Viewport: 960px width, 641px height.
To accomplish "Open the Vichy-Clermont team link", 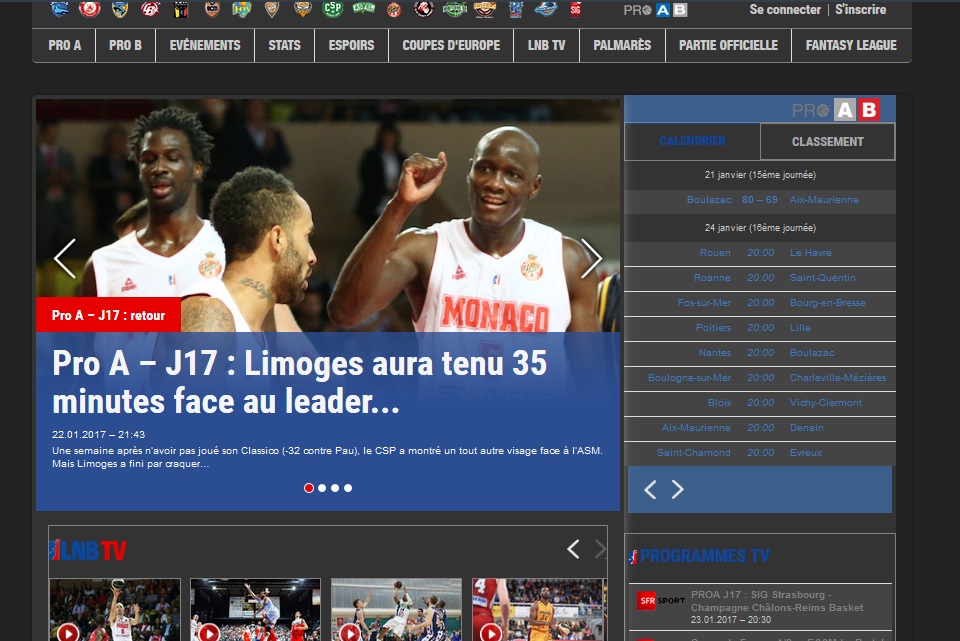I will [826, 402].
